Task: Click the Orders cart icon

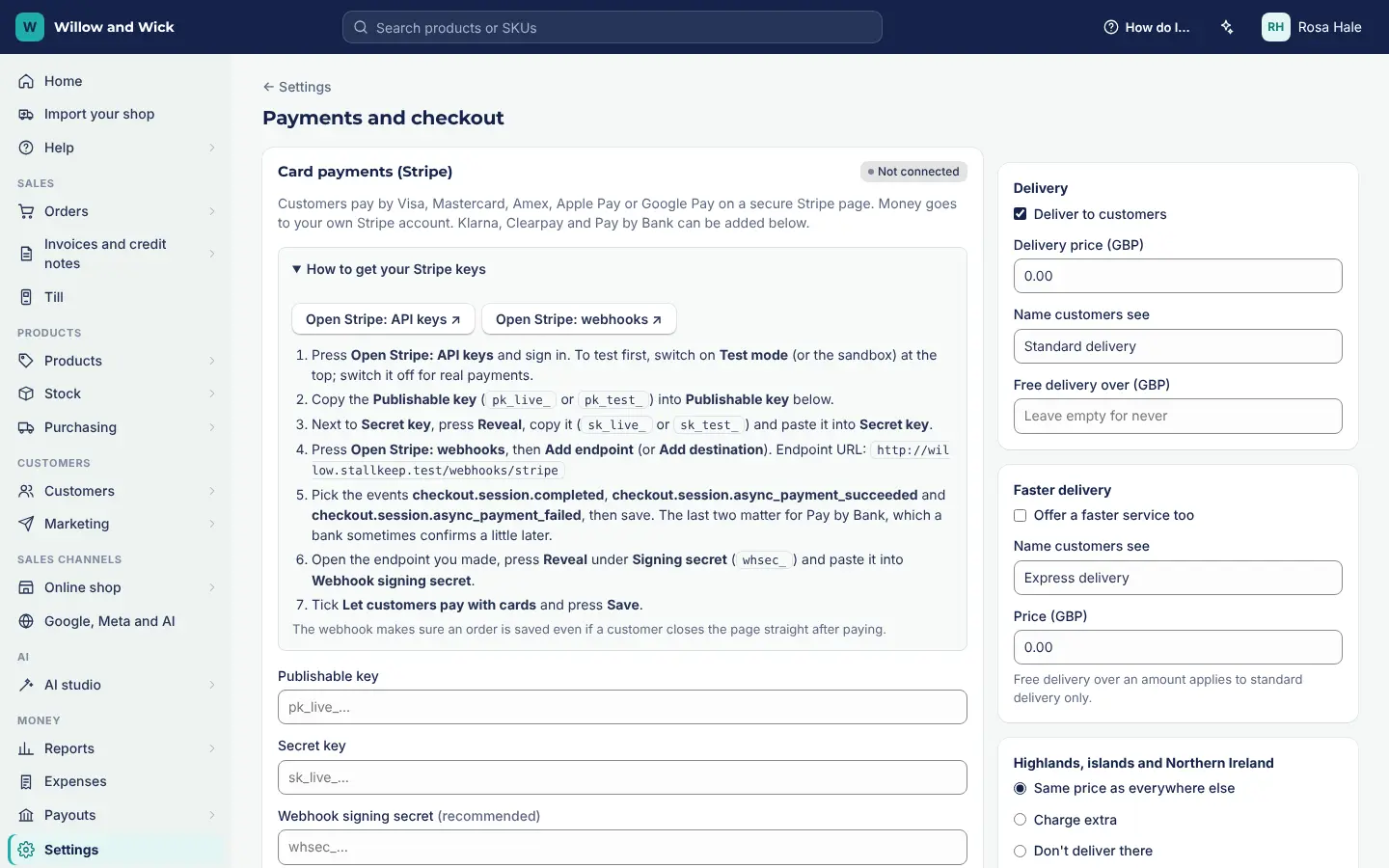Action: pyautogui.click(x=26, y=211)
